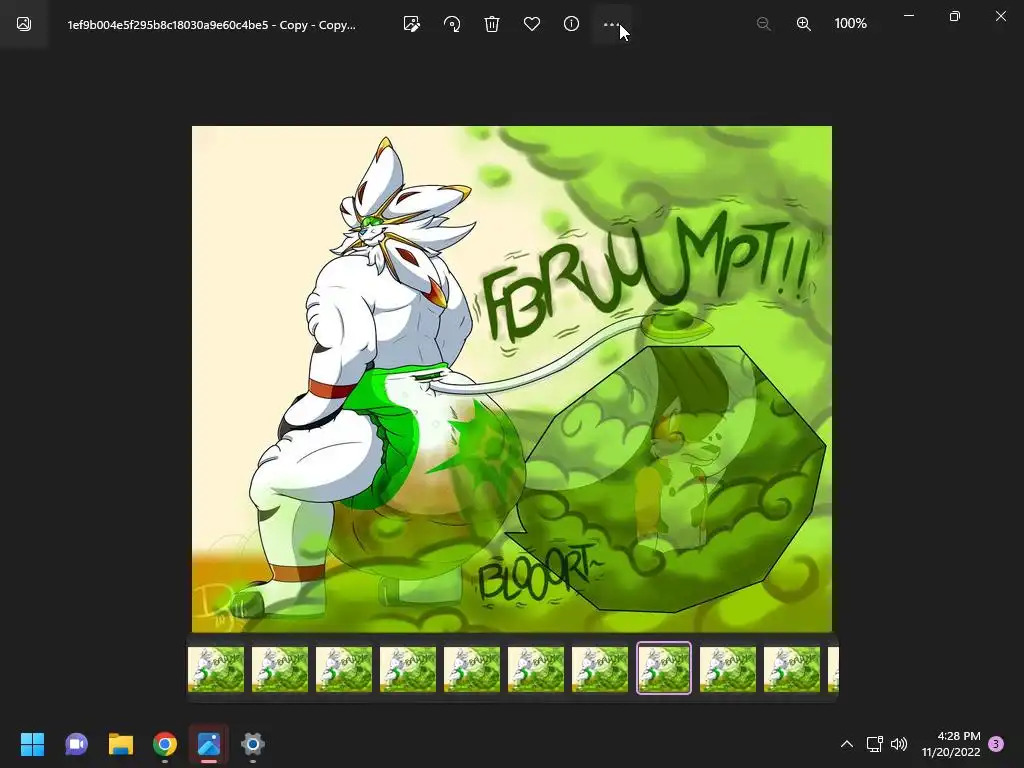Open File Explorer from the taskbar
Screen dimensions: 1024x768
(x=121, y=744)
